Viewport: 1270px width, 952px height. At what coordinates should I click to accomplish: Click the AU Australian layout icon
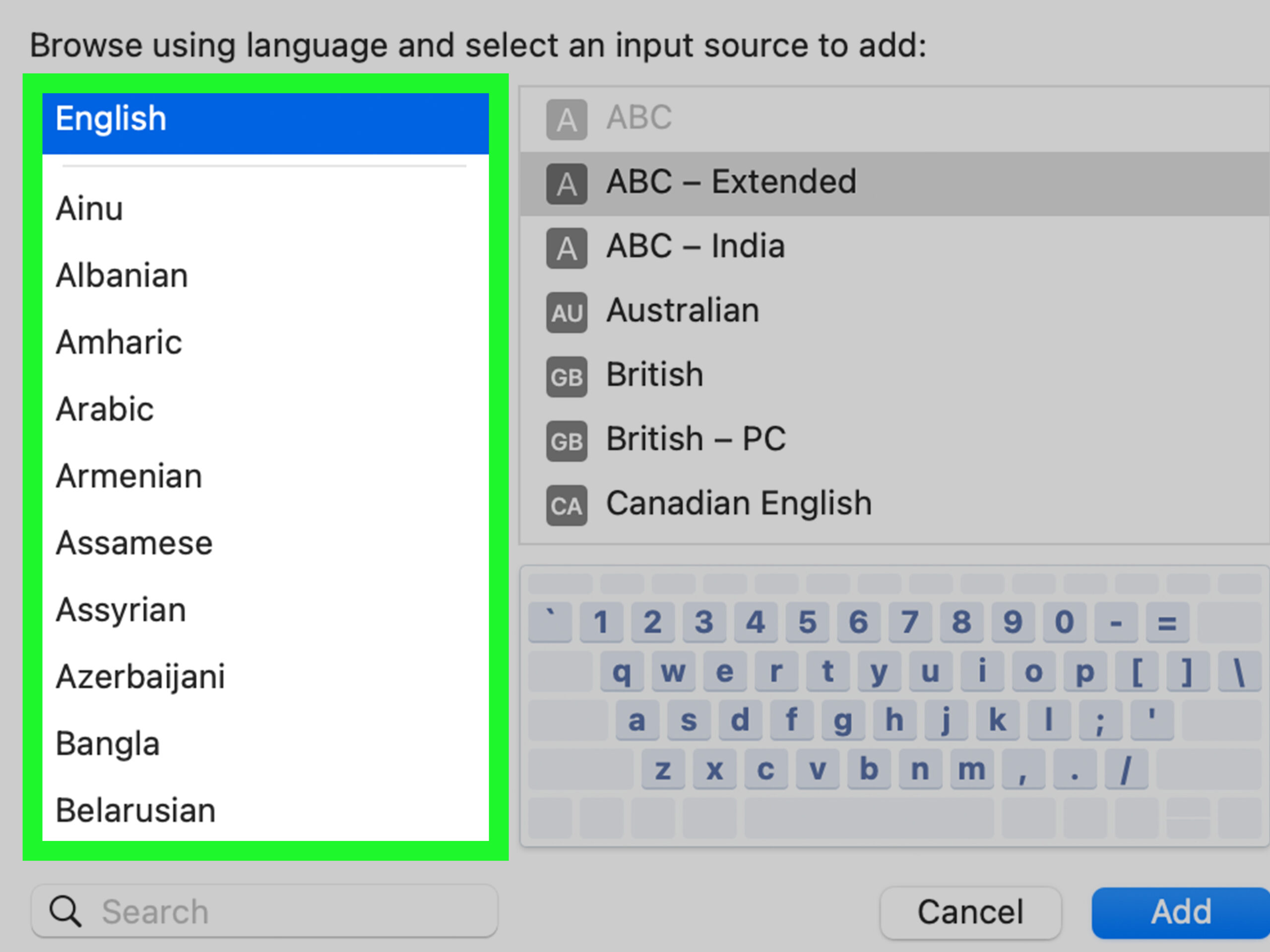[566, 312]
